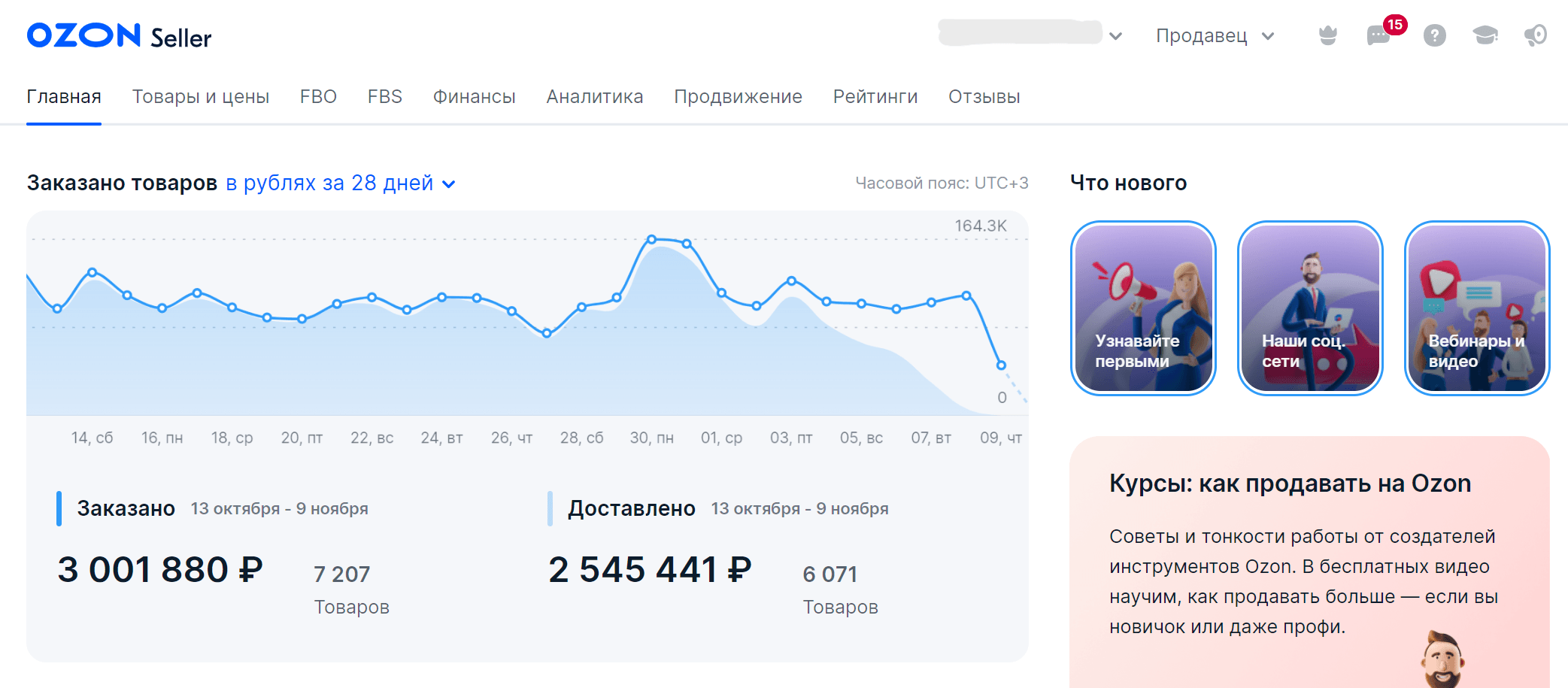Select the chart point at 26, чт
The height and width of the screenshot is (688, 1568).
point(511,311)
